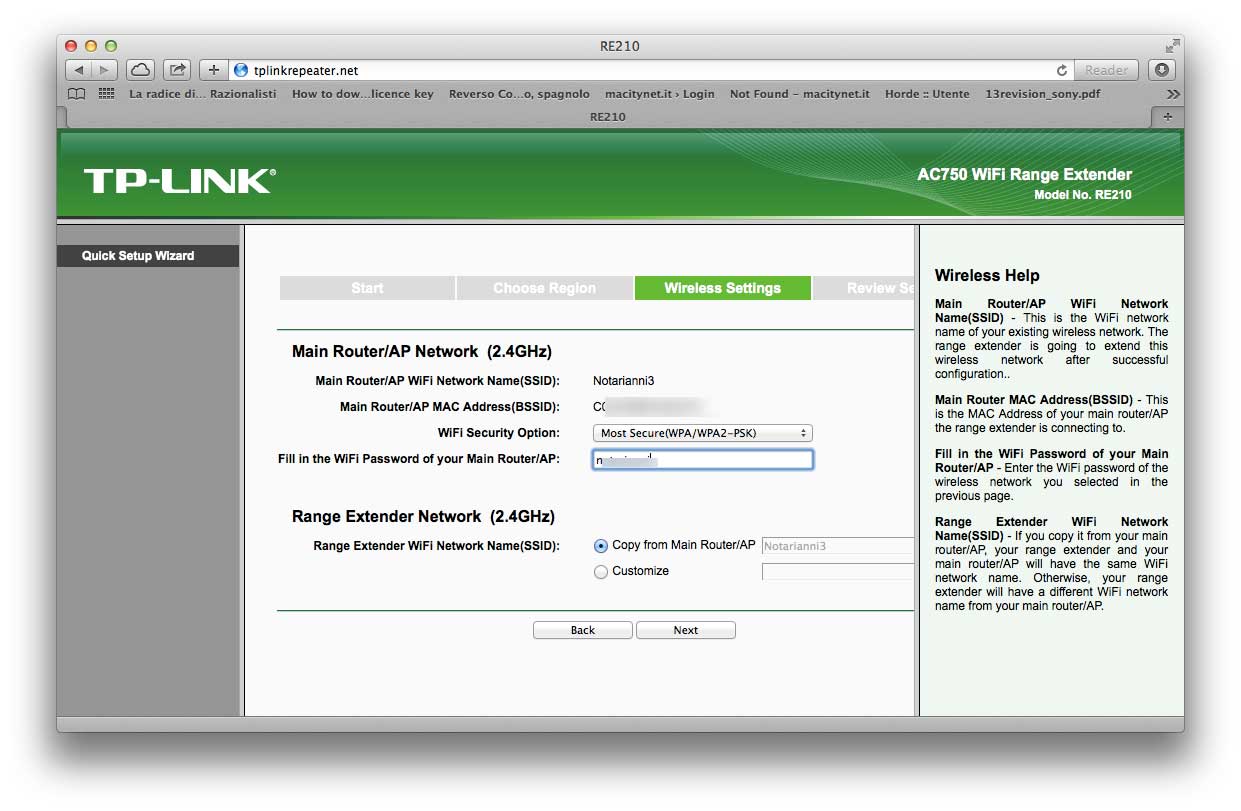
Task: Click the 'Range Extender Network (2.4GHz)' heading
Action: click(x=423, y=517)
